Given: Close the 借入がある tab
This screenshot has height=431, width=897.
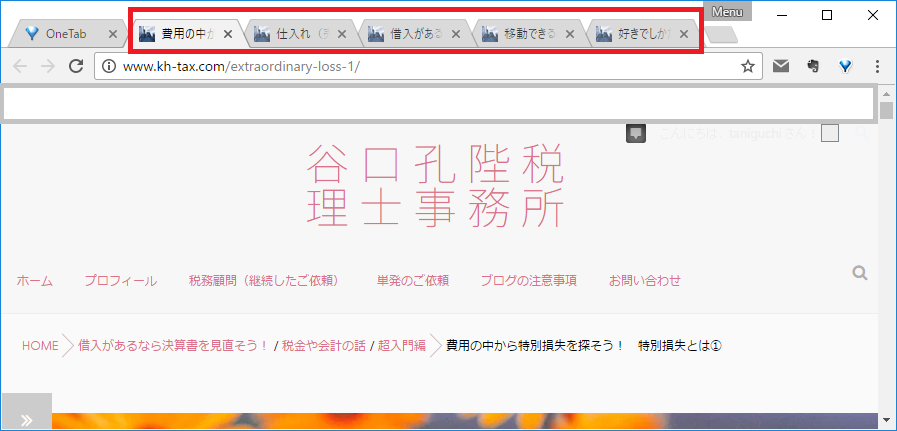Looking at the screenshot, I should [x=456, y=34].
